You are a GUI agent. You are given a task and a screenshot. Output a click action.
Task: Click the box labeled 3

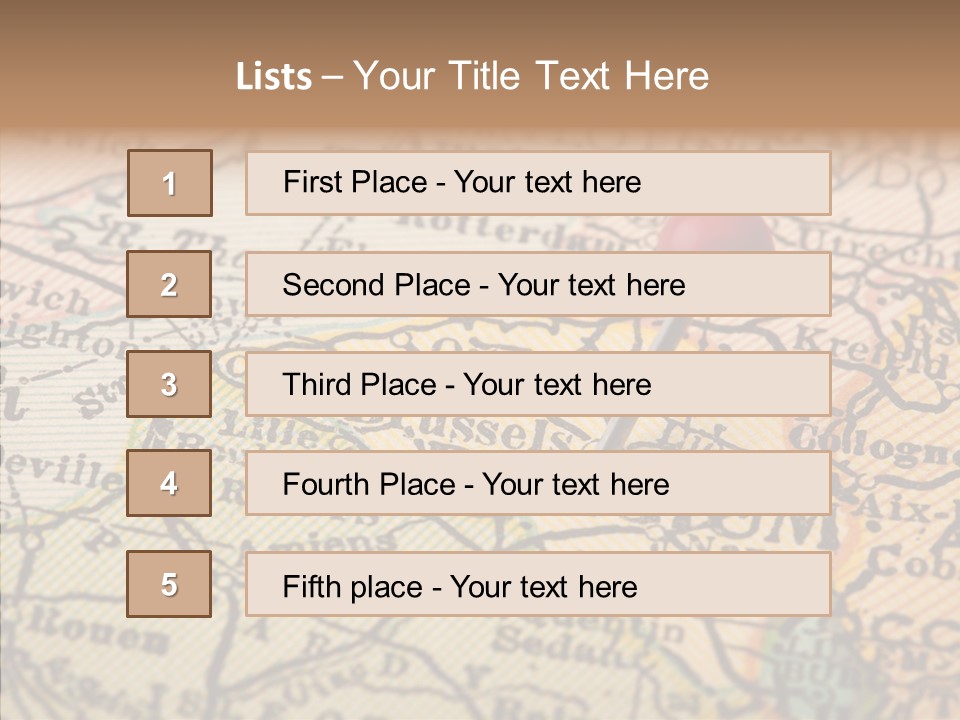pyautogui.click(x=169, y=384)
